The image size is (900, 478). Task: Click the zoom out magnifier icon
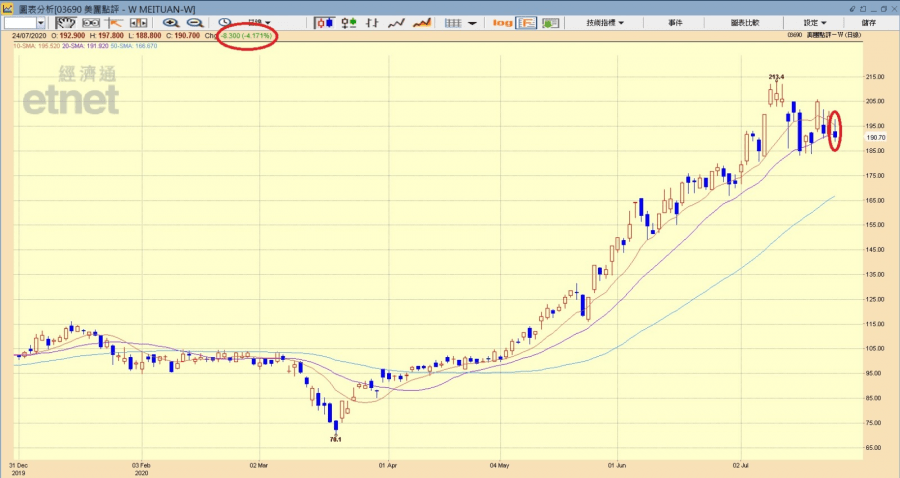[x=194, y=22]
